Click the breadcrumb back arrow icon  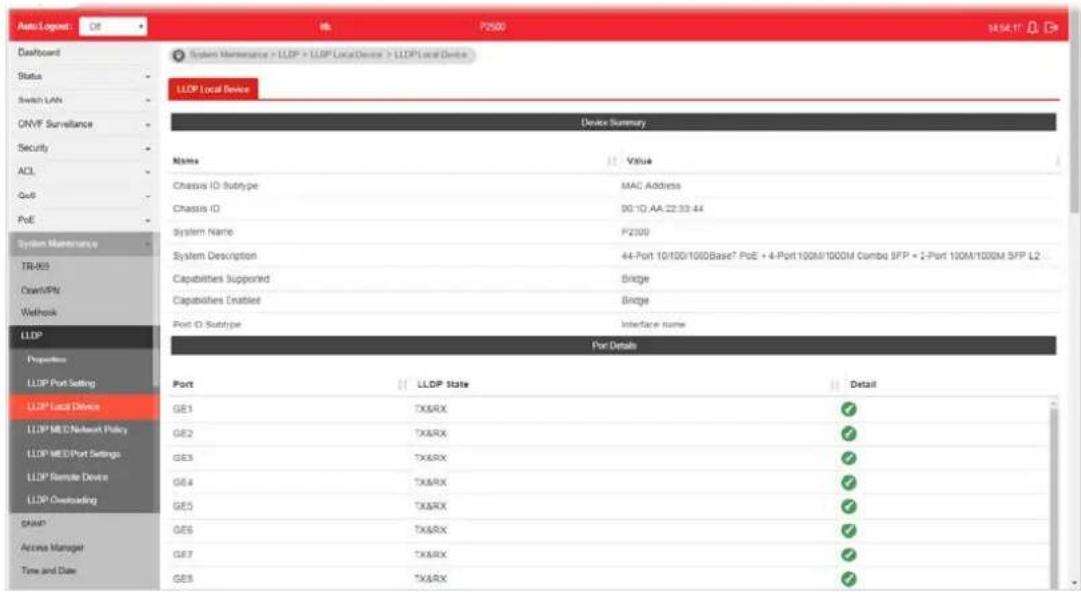coord(179,55)
